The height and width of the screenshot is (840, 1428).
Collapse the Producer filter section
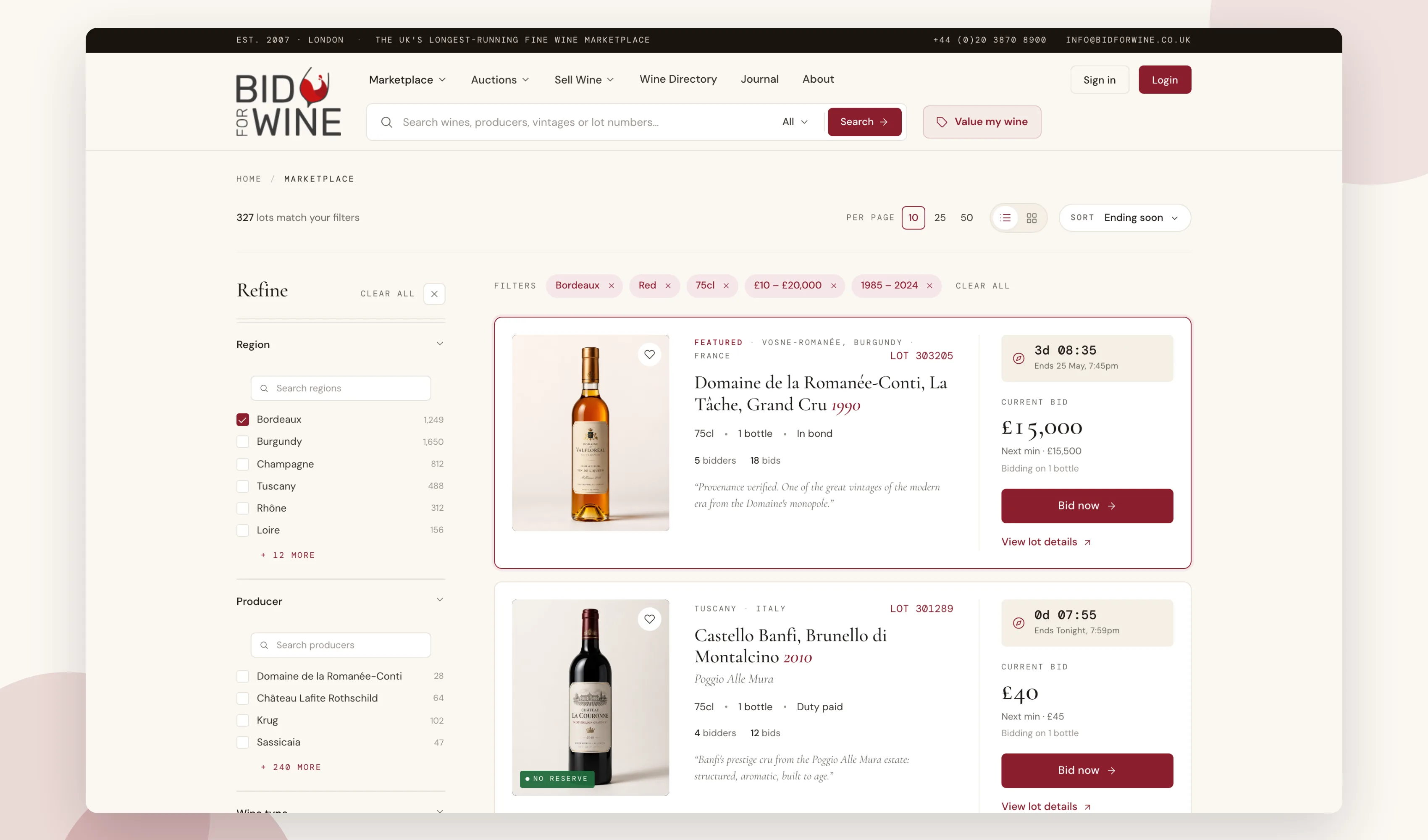(x=440, y=600)
